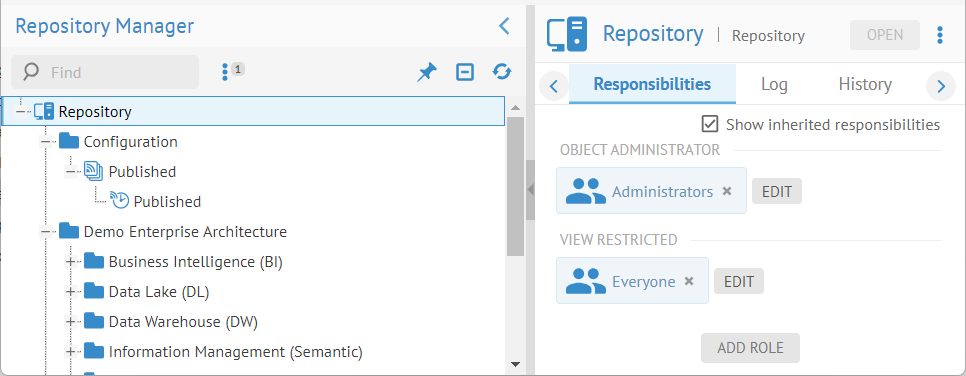Click the Configuration folder icon
966x376 pixels.
69,142
